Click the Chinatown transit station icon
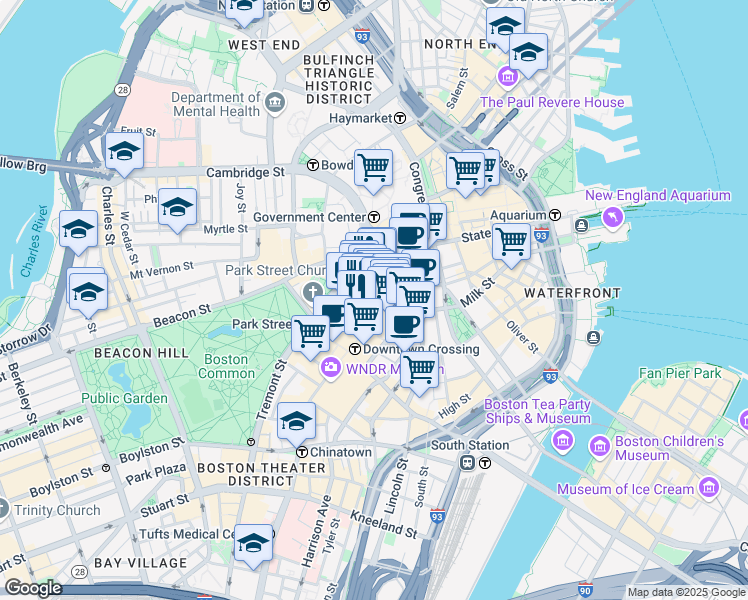 pos(301,452)
